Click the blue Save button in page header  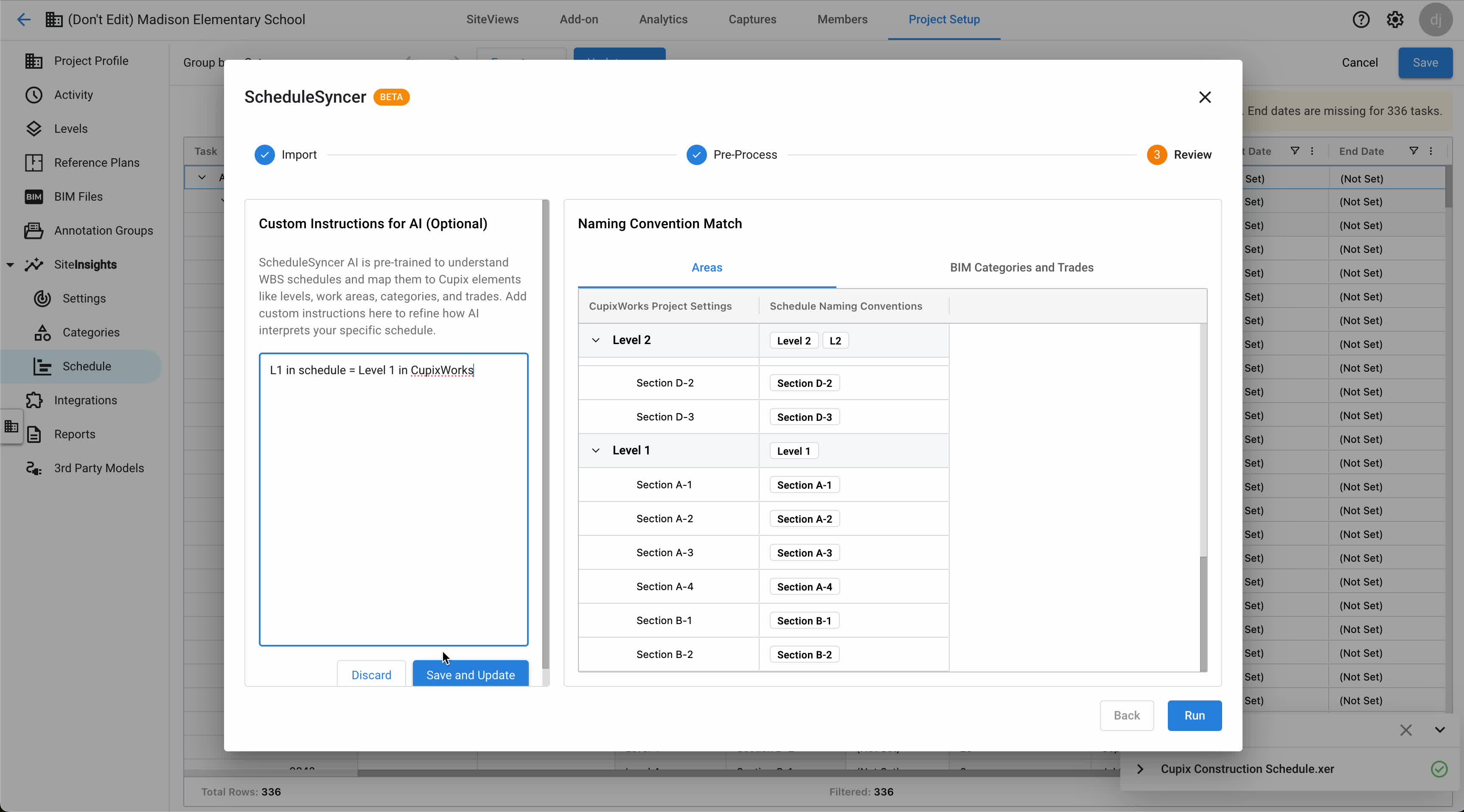pos(1425,62)
